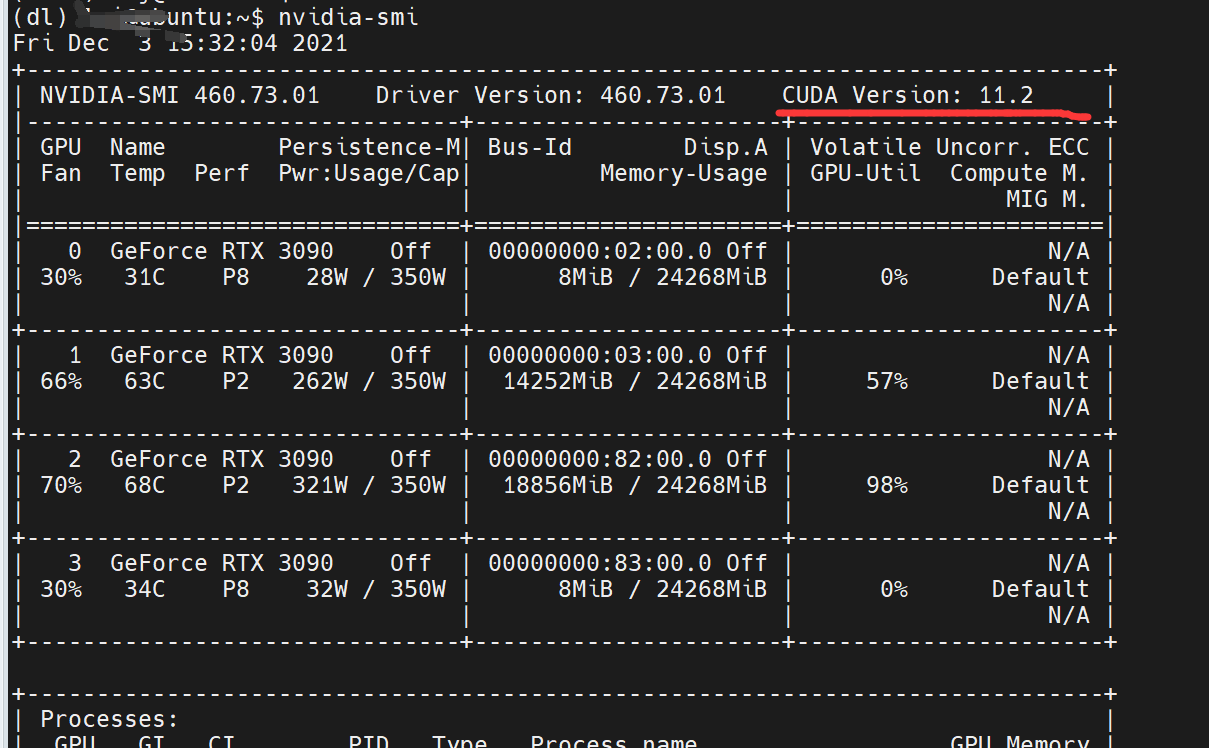
Task: Click "GeForce RTX 3090" in GPU 2 row
Action: (222, 460)
